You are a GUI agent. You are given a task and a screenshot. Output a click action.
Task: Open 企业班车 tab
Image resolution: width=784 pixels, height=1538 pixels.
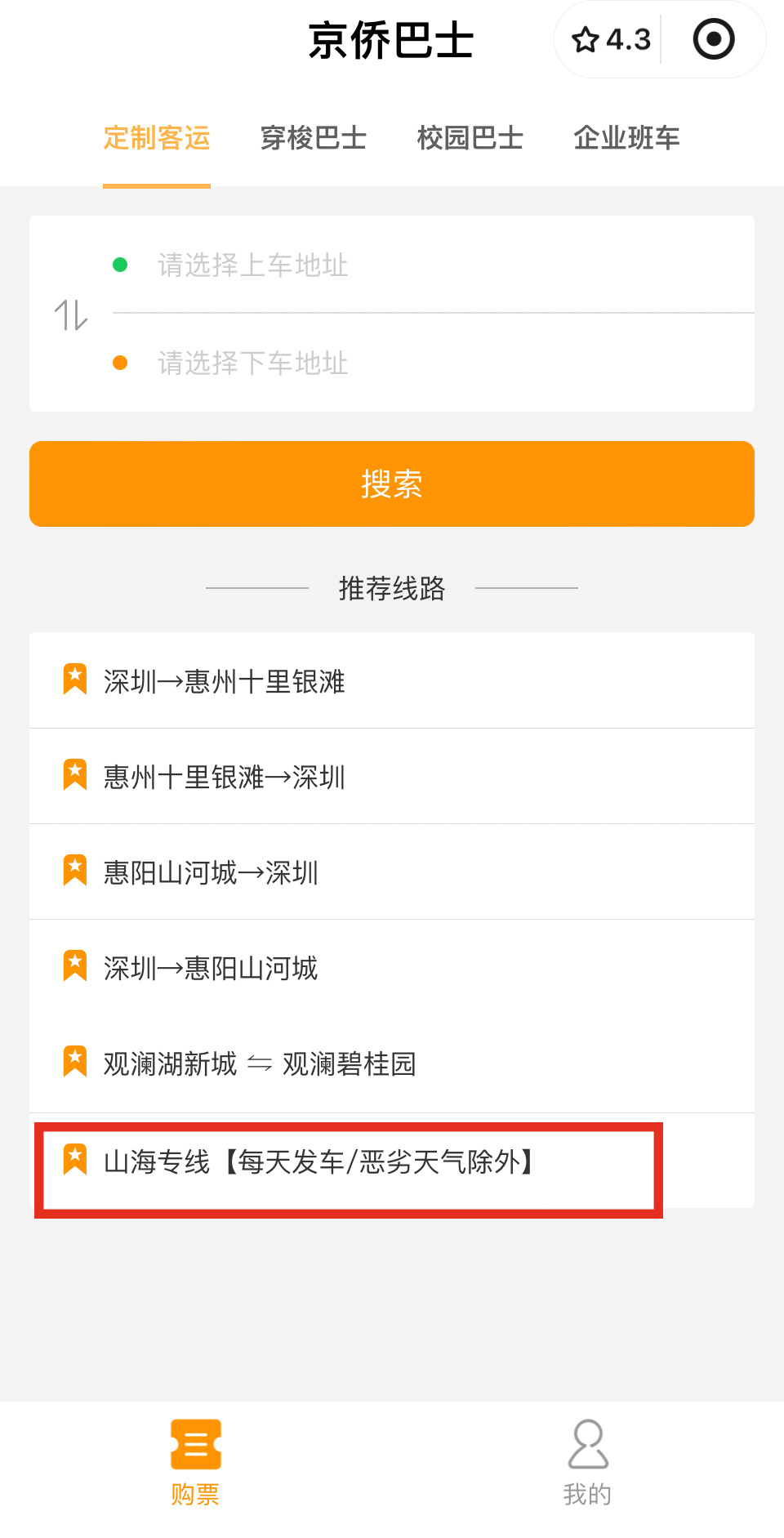pyautogui.click(x=627, y=138)
